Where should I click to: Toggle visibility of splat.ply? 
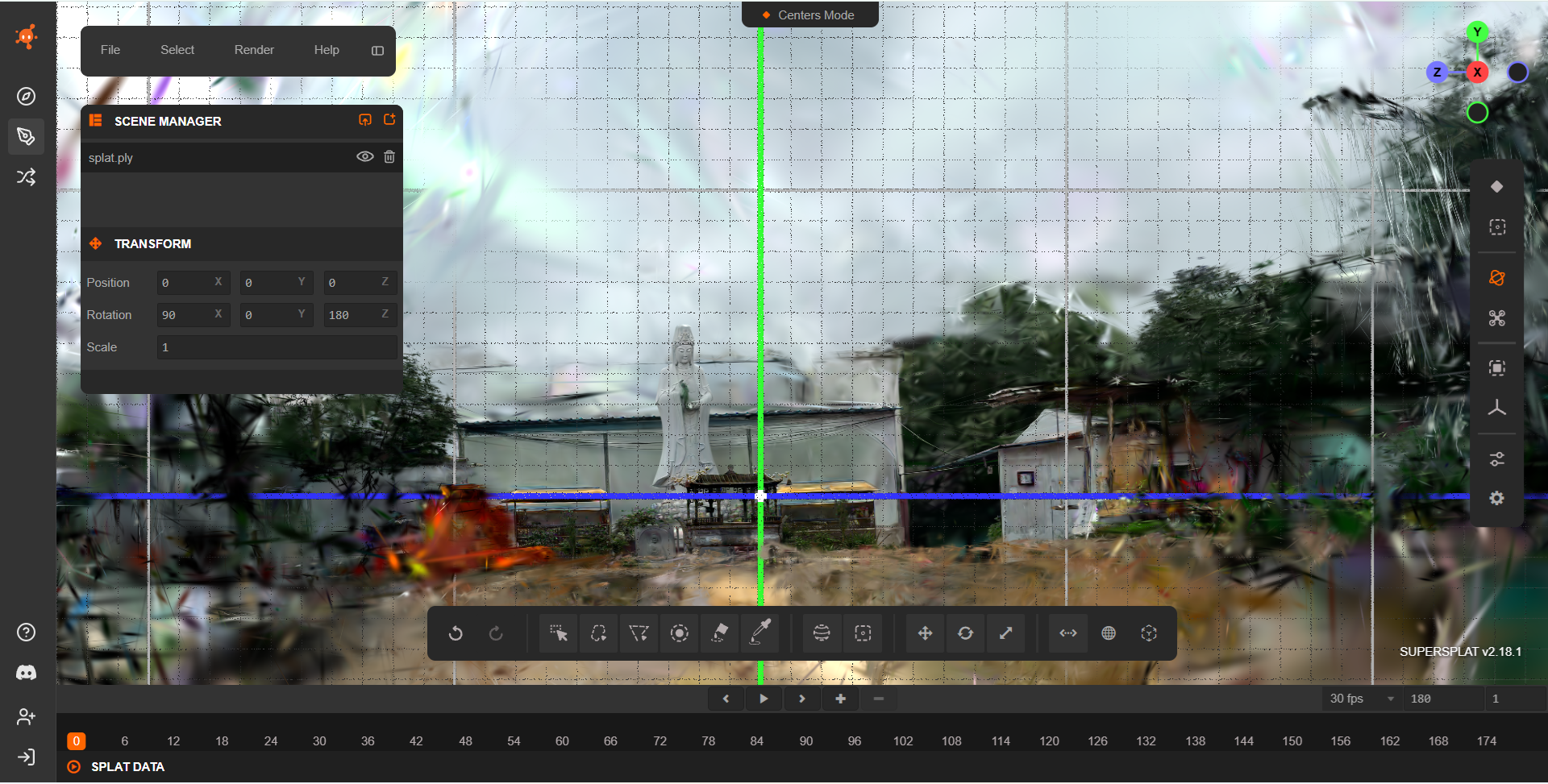365,157
